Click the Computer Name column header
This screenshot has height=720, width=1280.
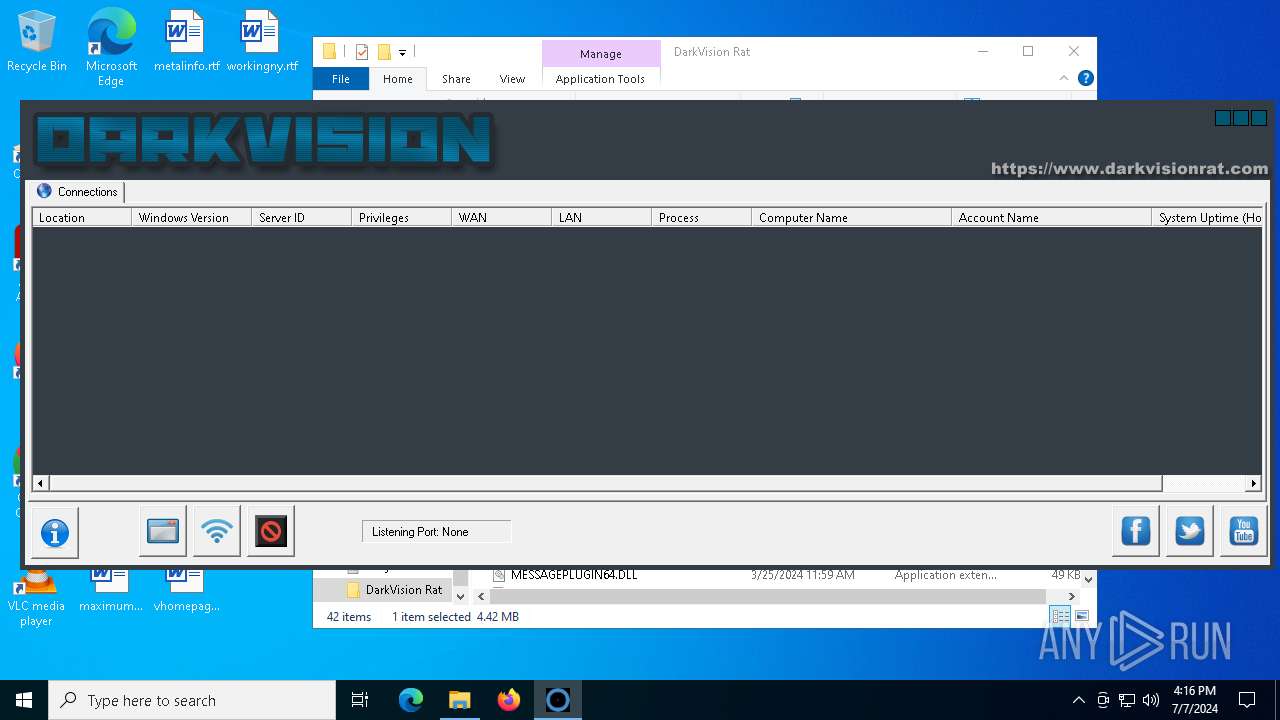coord(851,217)
